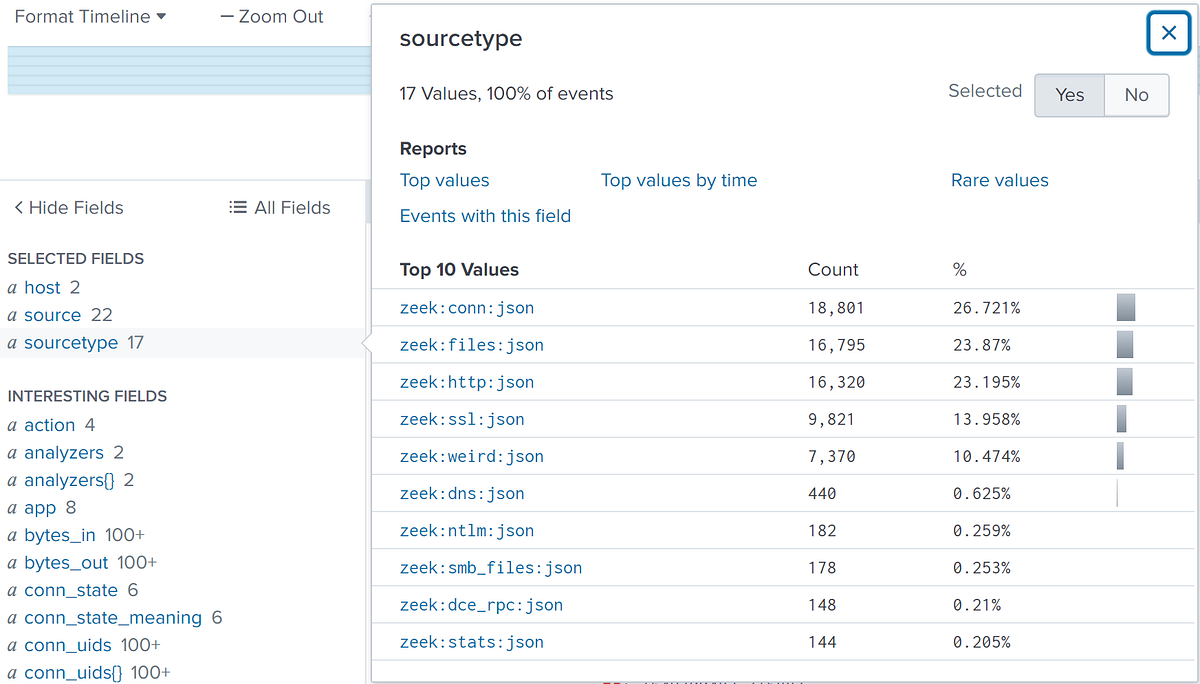Open Top values by time report
Viewport: 1200px width, 684px height.
point(679,180)
